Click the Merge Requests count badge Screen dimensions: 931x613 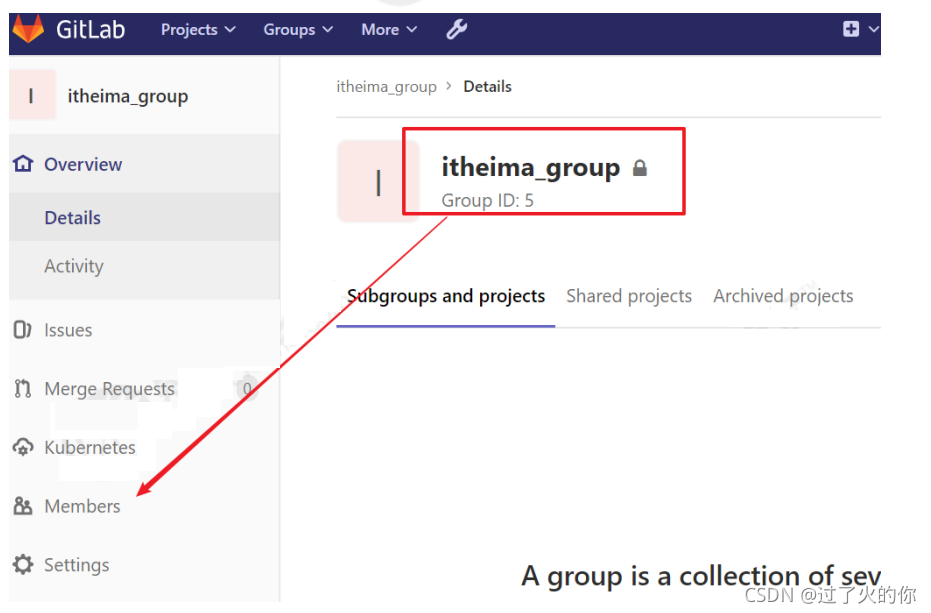[x=247, y=389]
